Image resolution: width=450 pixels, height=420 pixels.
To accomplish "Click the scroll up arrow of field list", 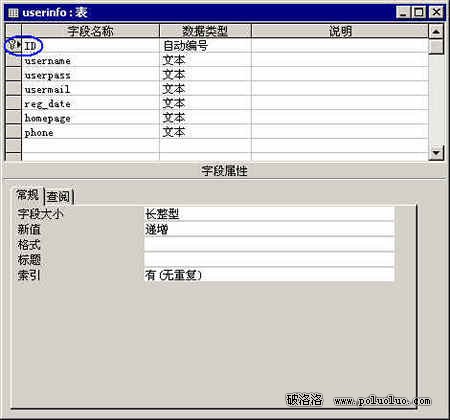I will click(x=436, y=32).
